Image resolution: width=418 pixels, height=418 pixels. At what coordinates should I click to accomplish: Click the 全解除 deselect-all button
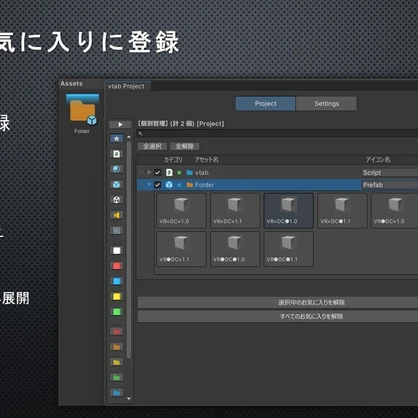(x=185, y=146)
